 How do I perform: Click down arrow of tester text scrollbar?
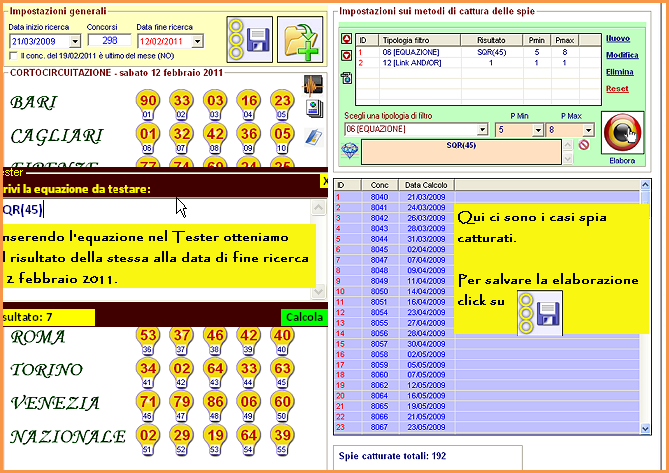tap(319, 292)
